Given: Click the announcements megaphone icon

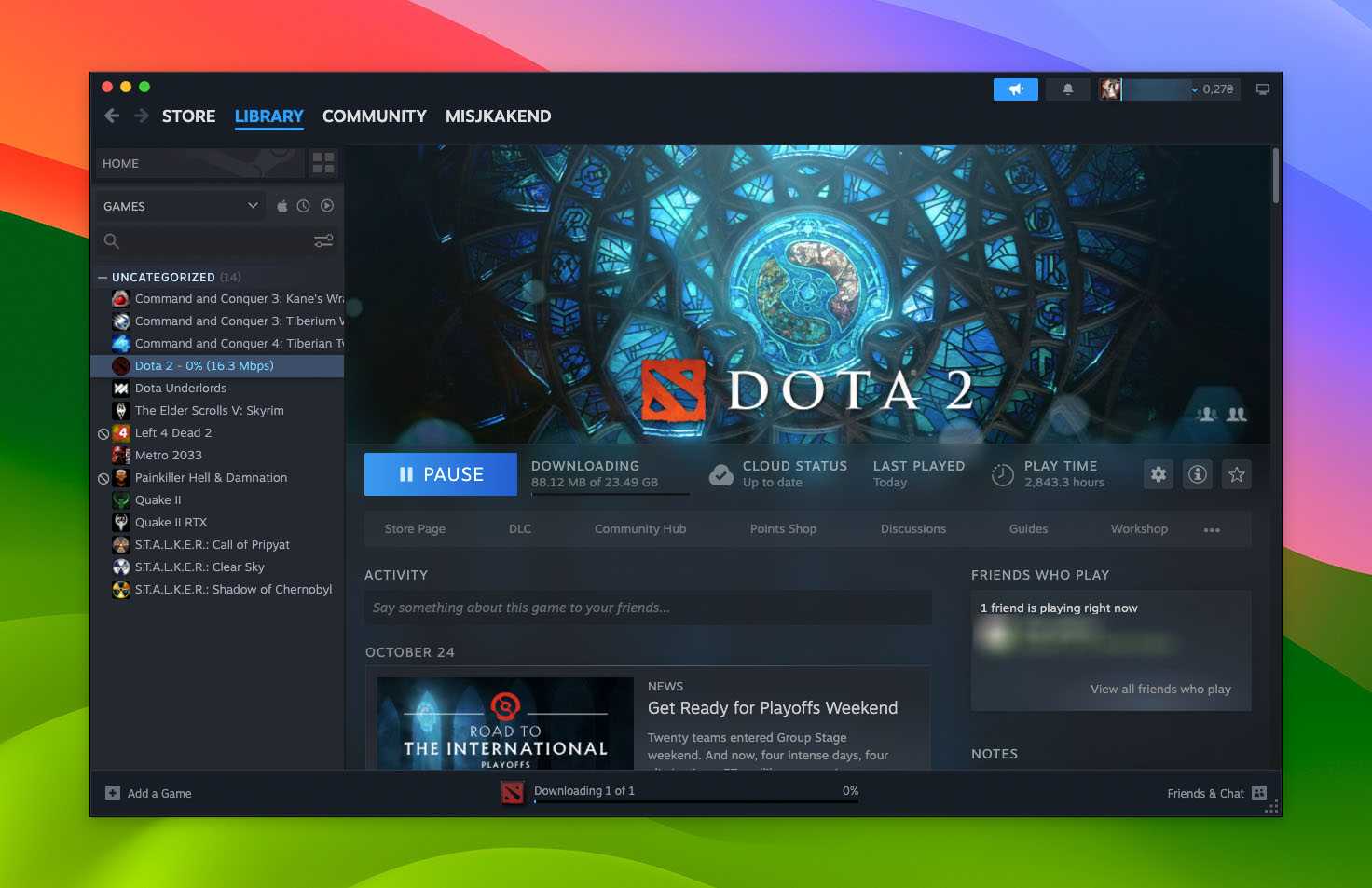Looking at the screenshot, I should point(1015,89).
